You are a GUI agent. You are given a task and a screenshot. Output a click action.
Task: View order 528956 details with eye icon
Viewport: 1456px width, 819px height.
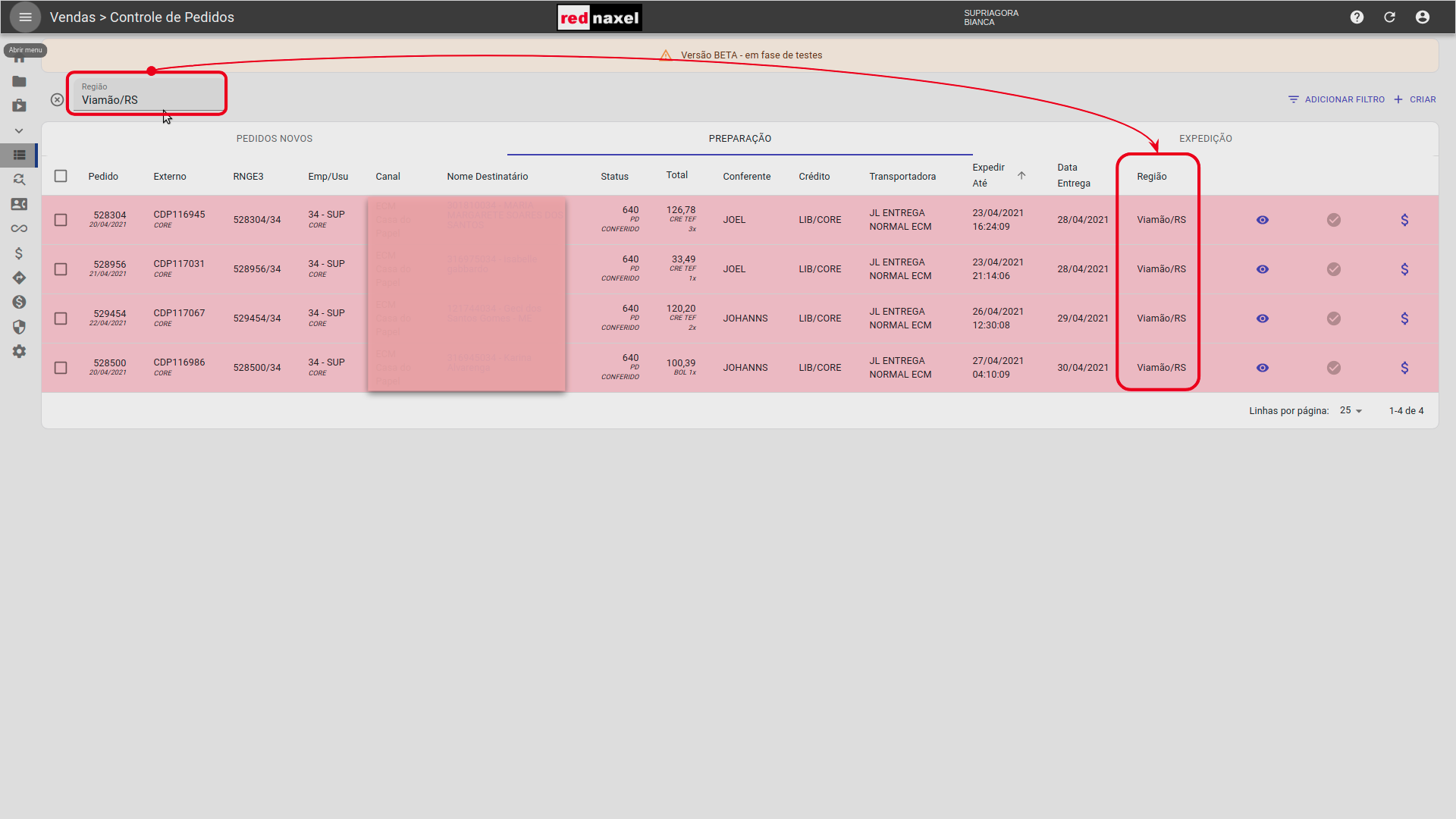pos(1262,269)
